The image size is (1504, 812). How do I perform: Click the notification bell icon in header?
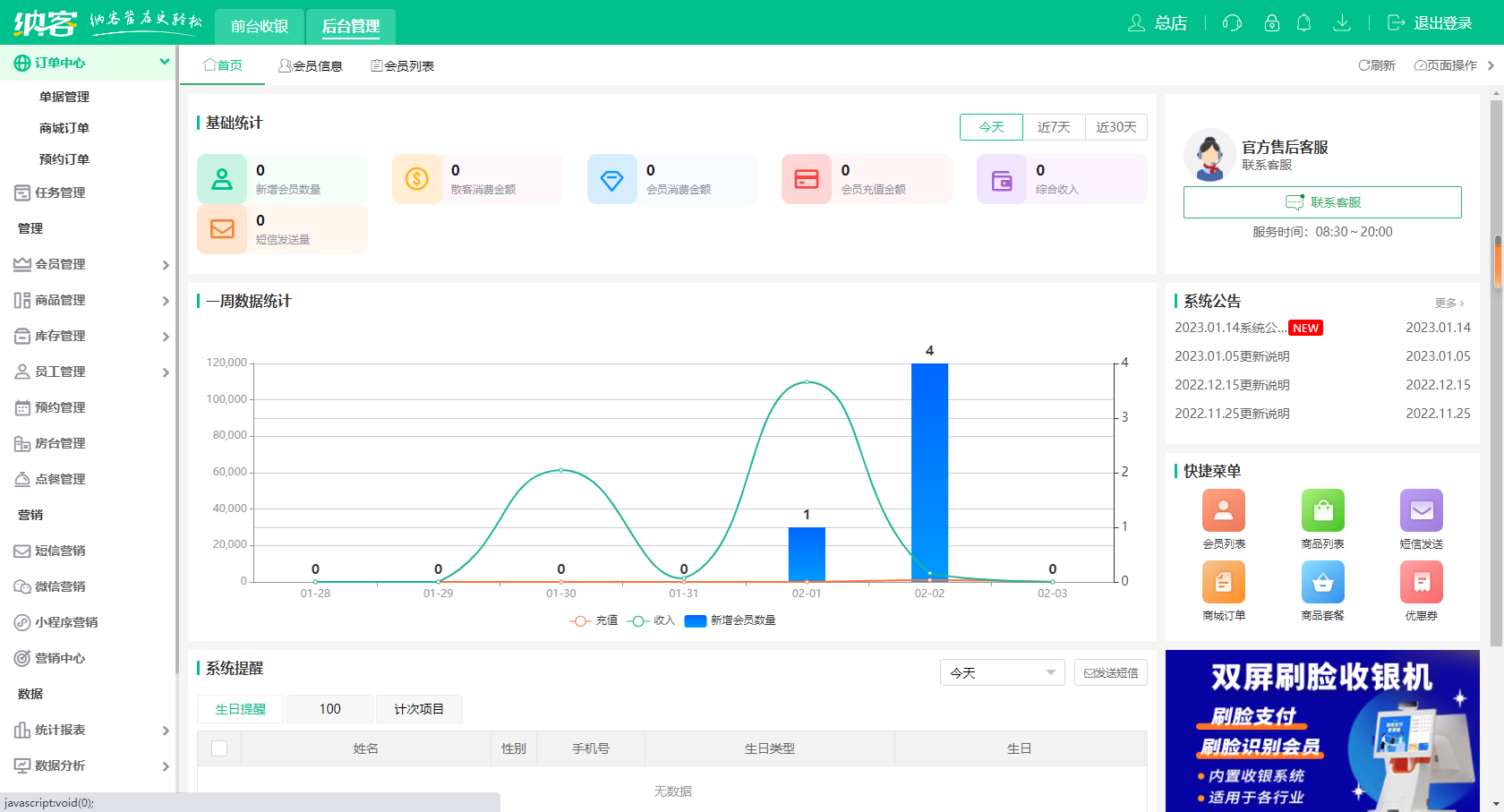(x=1303, y=23)
